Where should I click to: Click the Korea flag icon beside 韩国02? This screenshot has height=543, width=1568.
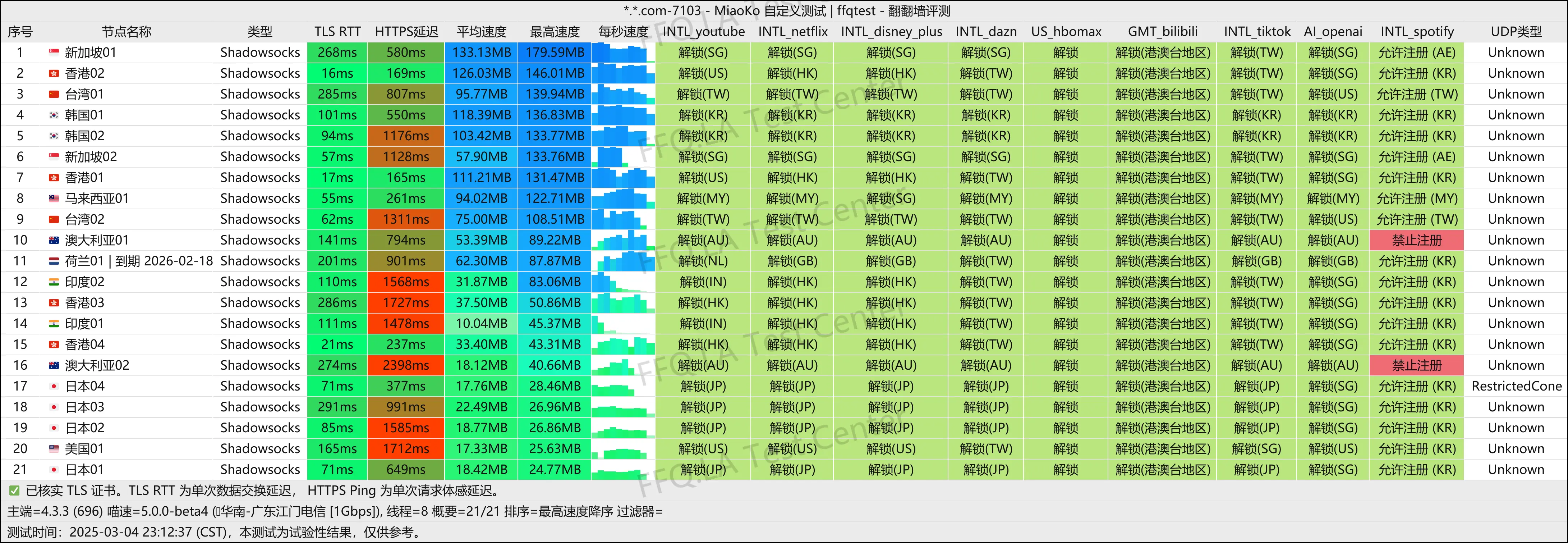(x=54, y=136)
